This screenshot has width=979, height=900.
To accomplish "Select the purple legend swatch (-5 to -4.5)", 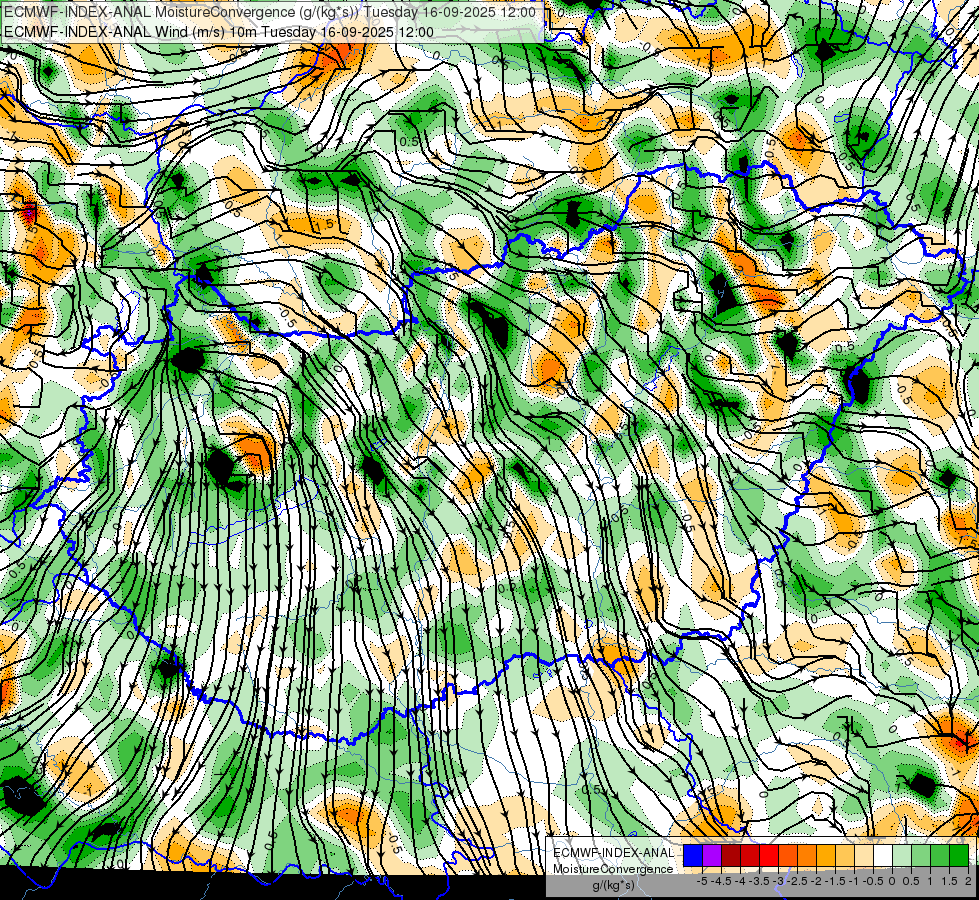I will [712, 855].
